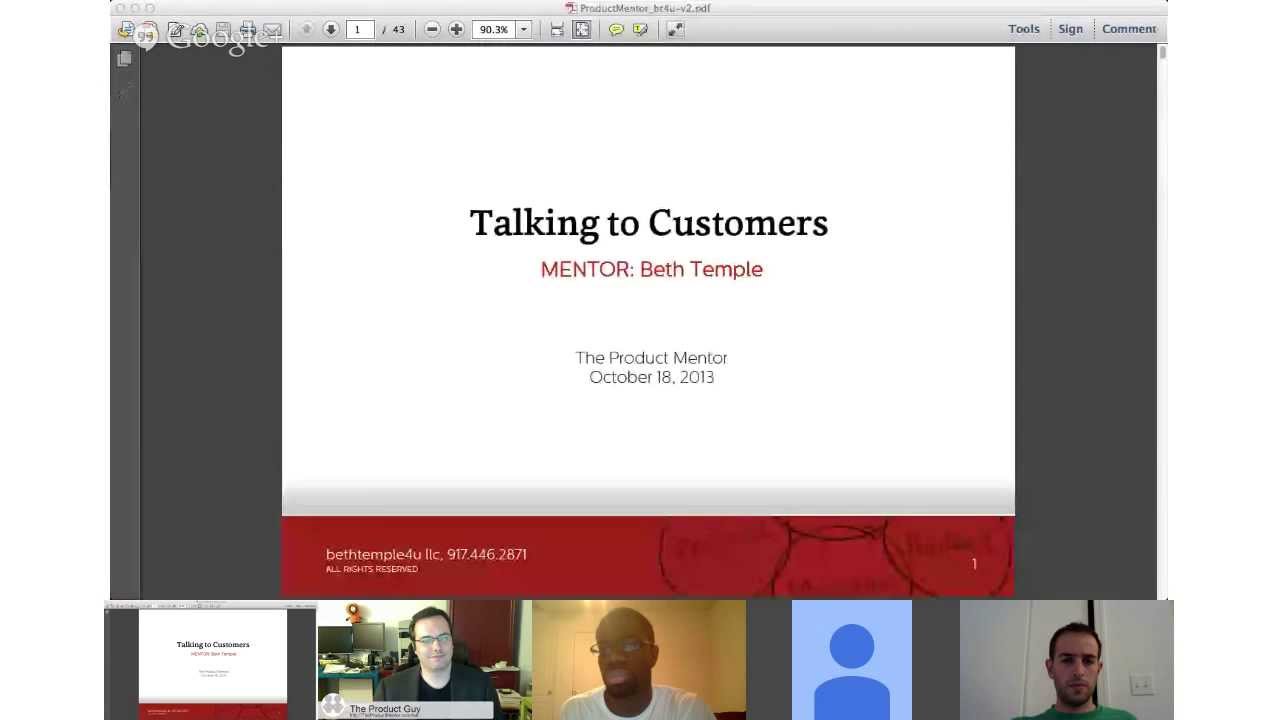Open the page thumbnails sidebar panel icon

tap(124, 59)
